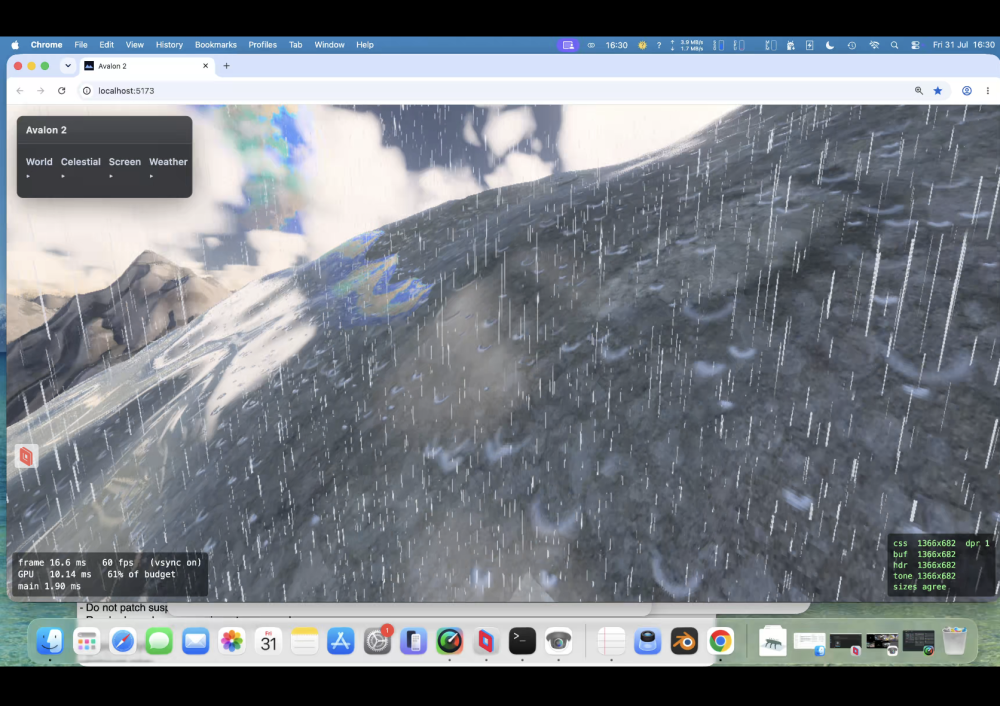Open the Profiles menu
Viewport: 1000px width, 706px height.
click(262, 45)
